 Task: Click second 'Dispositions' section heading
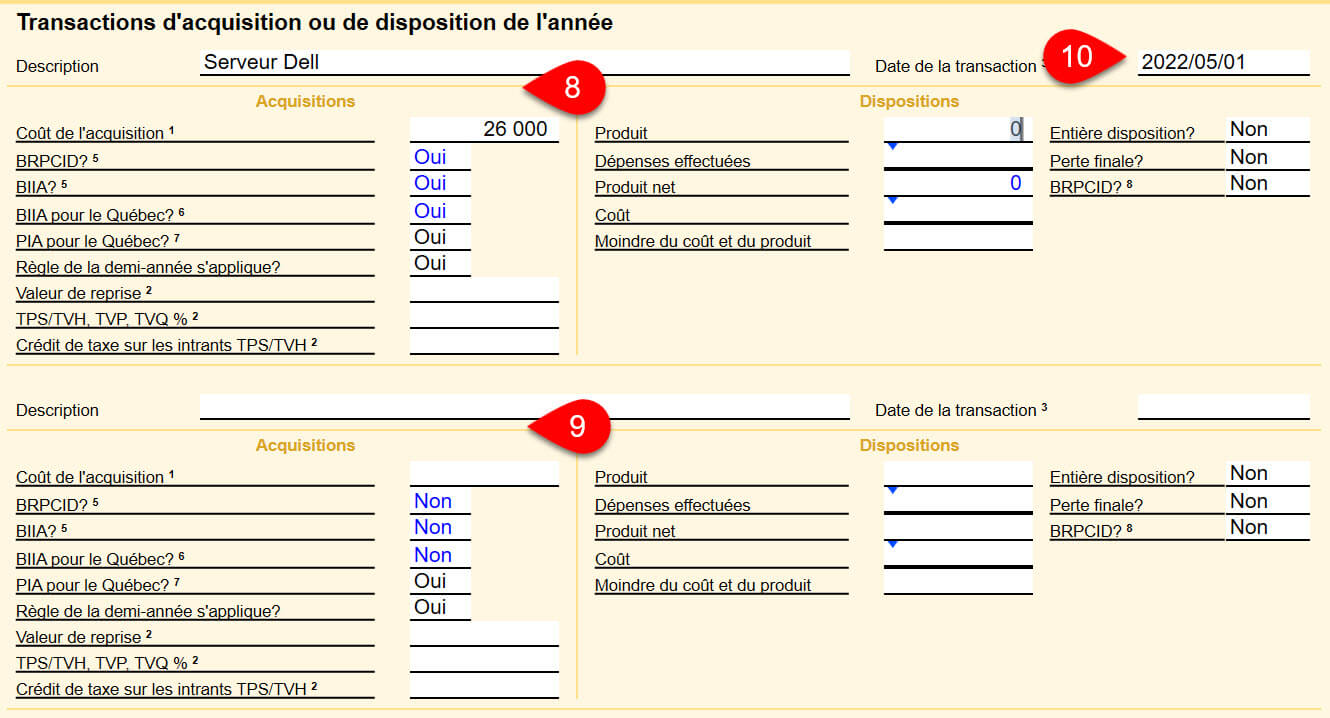(909, 445)
